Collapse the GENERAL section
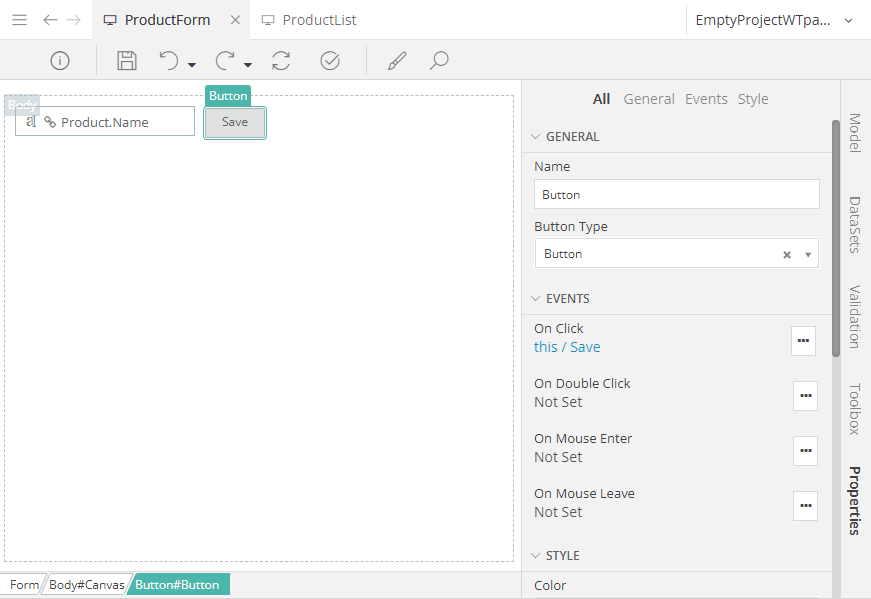Screen dimensions: 871x599 point(535,137)
